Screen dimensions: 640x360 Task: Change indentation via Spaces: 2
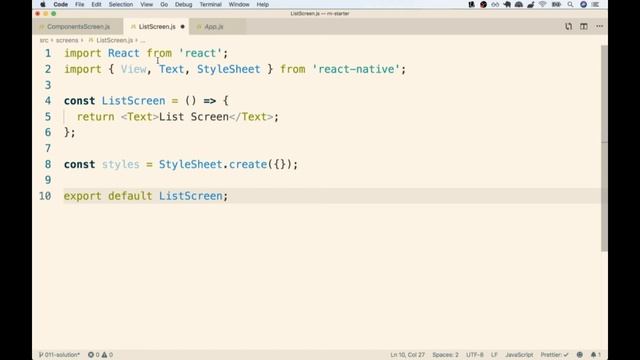[445, 355]
